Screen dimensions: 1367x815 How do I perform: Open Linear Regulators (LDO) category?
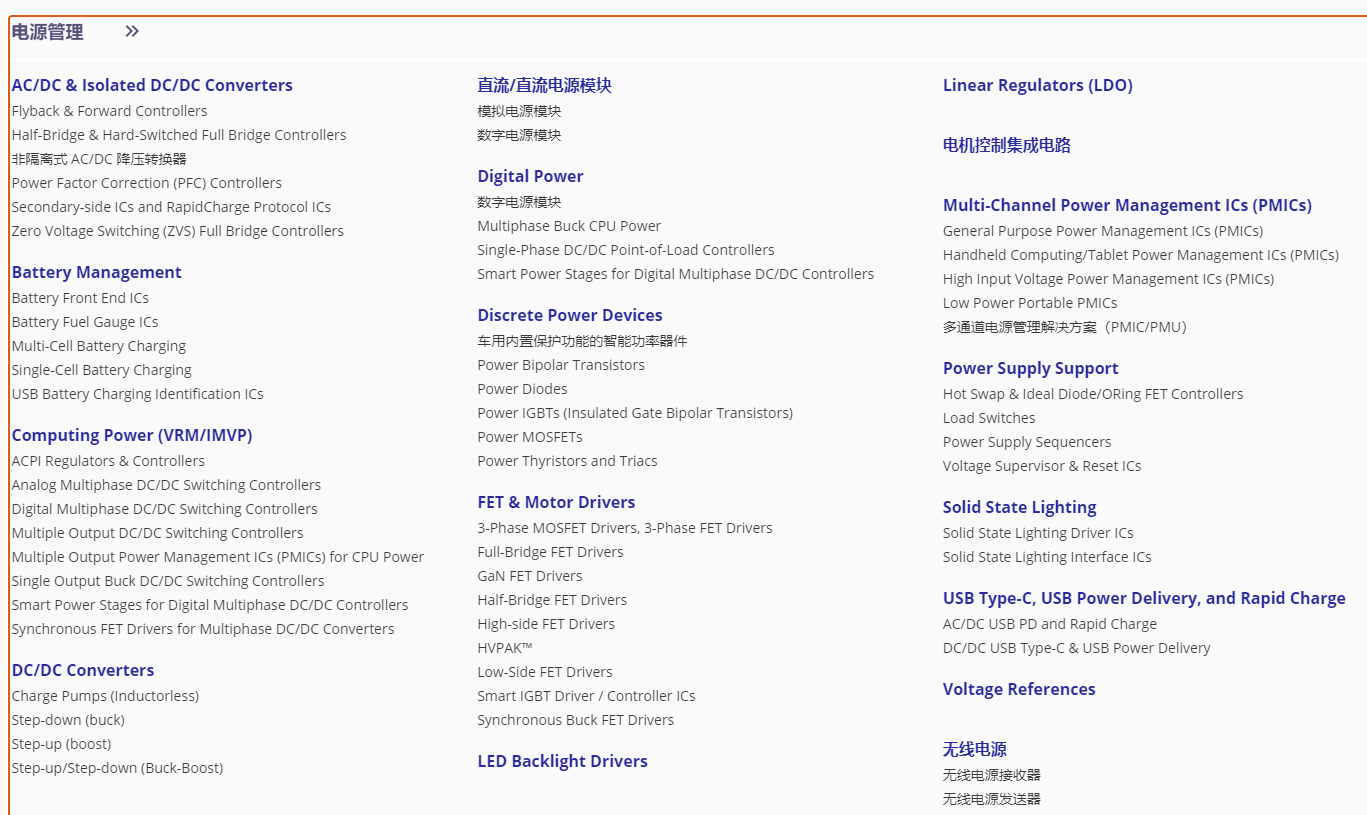[x=1038, y=85]
